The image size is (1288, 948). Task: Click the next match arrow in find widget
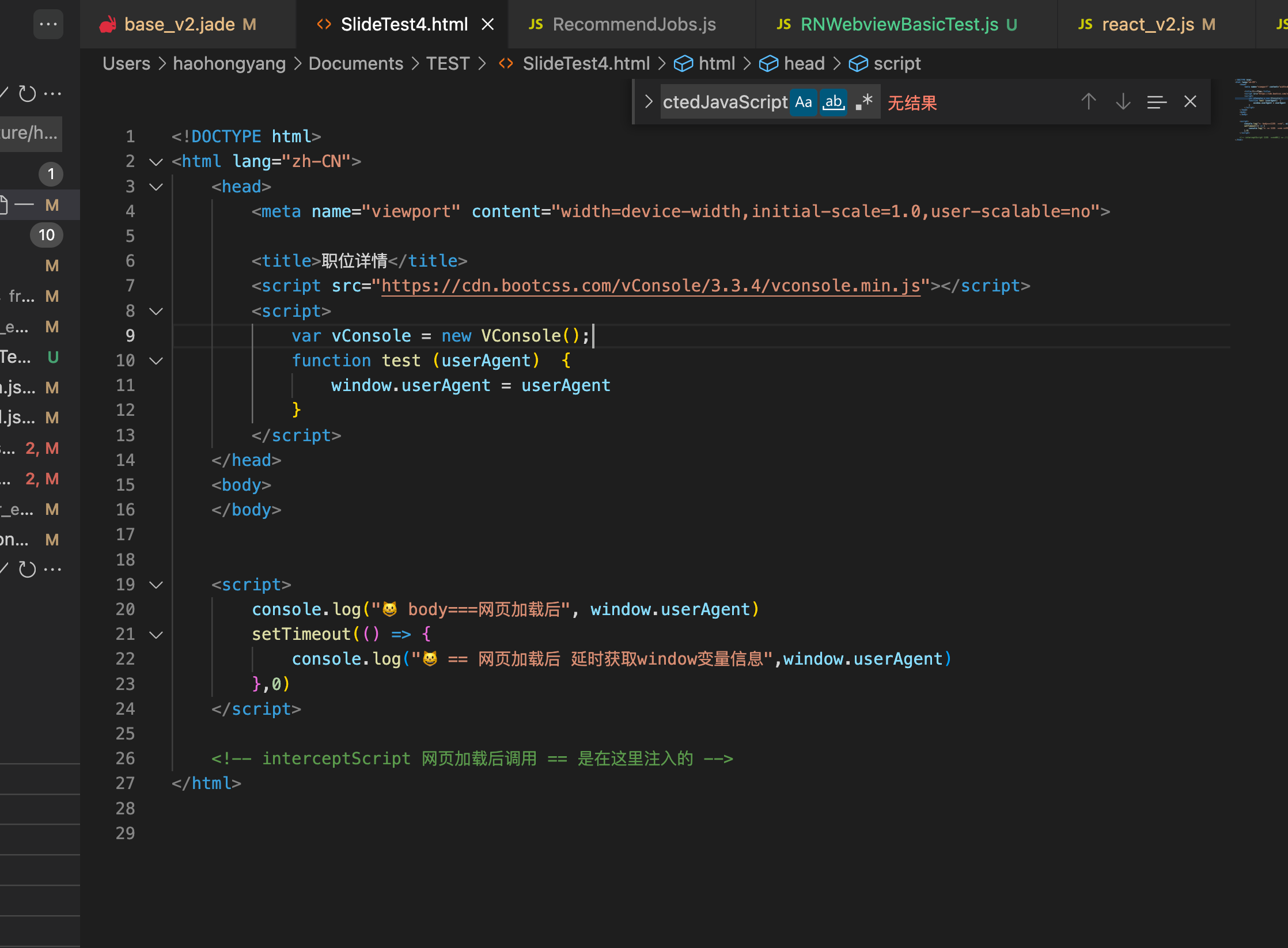(1122, 101)
